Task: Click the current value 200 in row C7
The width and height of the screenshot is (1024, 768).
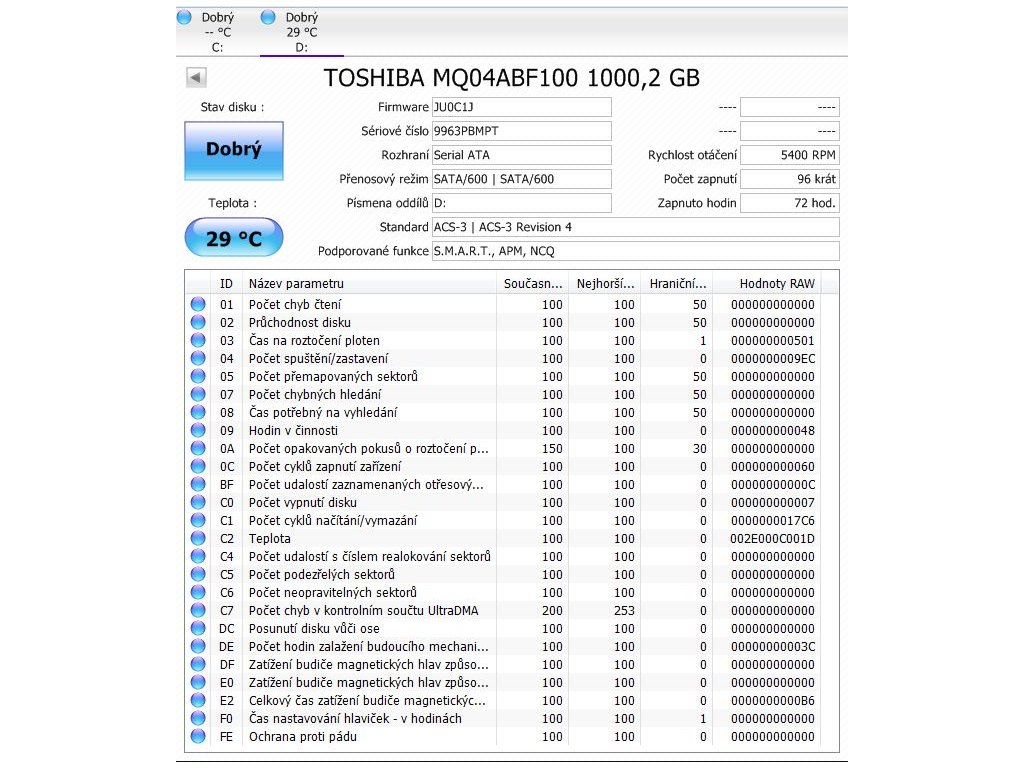Action: click(552, 611)
